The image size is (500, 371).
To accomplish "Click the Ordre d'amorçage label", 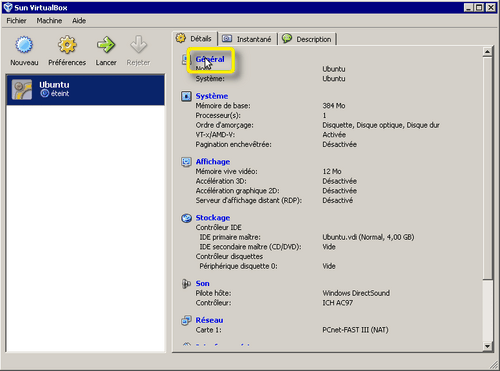I will tap(224, 125).
